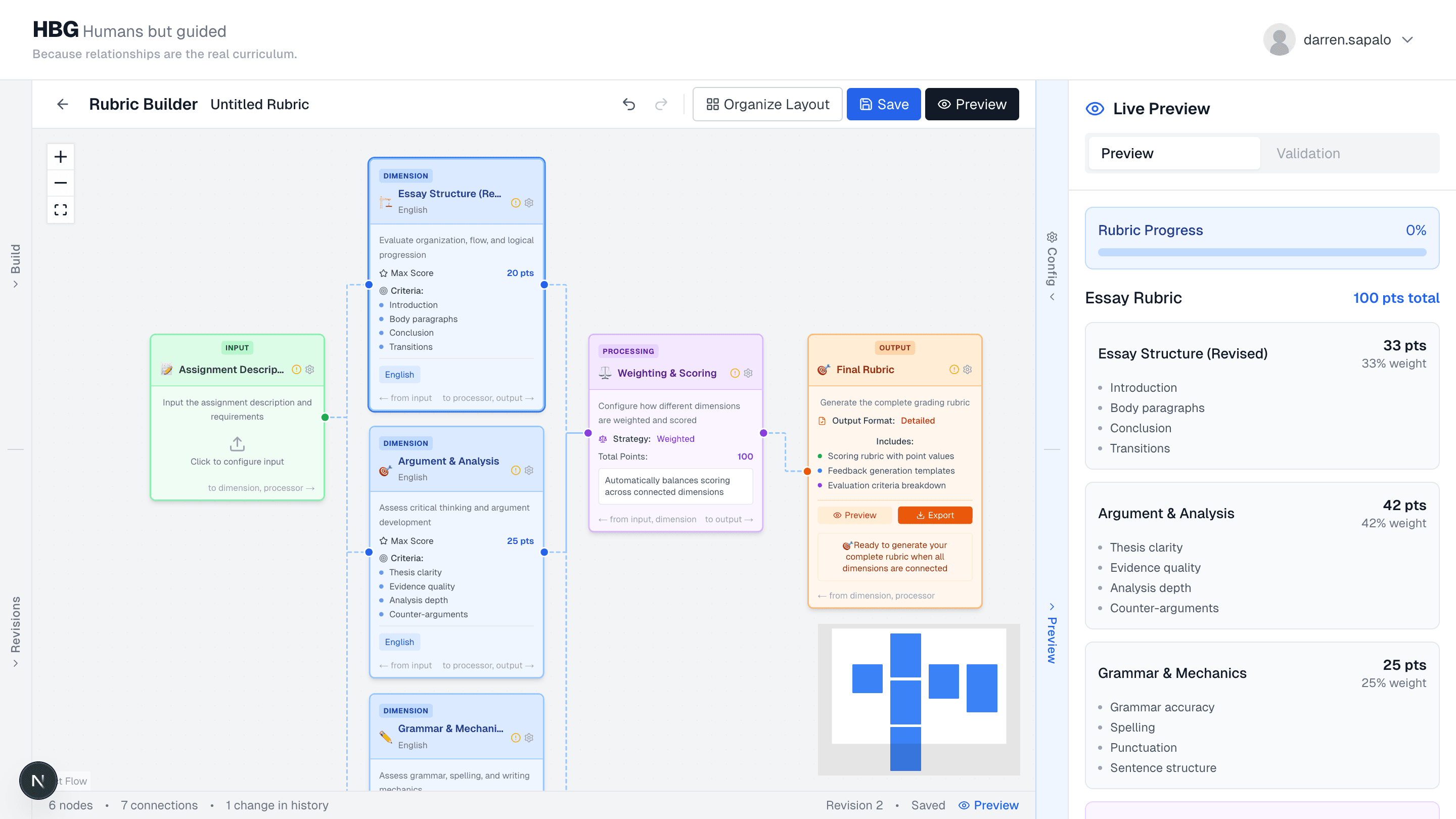Viewport: 1456px width, 819px height.
Task: Open settings gear on Weighting & Scoring node
Action: click(x=748, y=373)
